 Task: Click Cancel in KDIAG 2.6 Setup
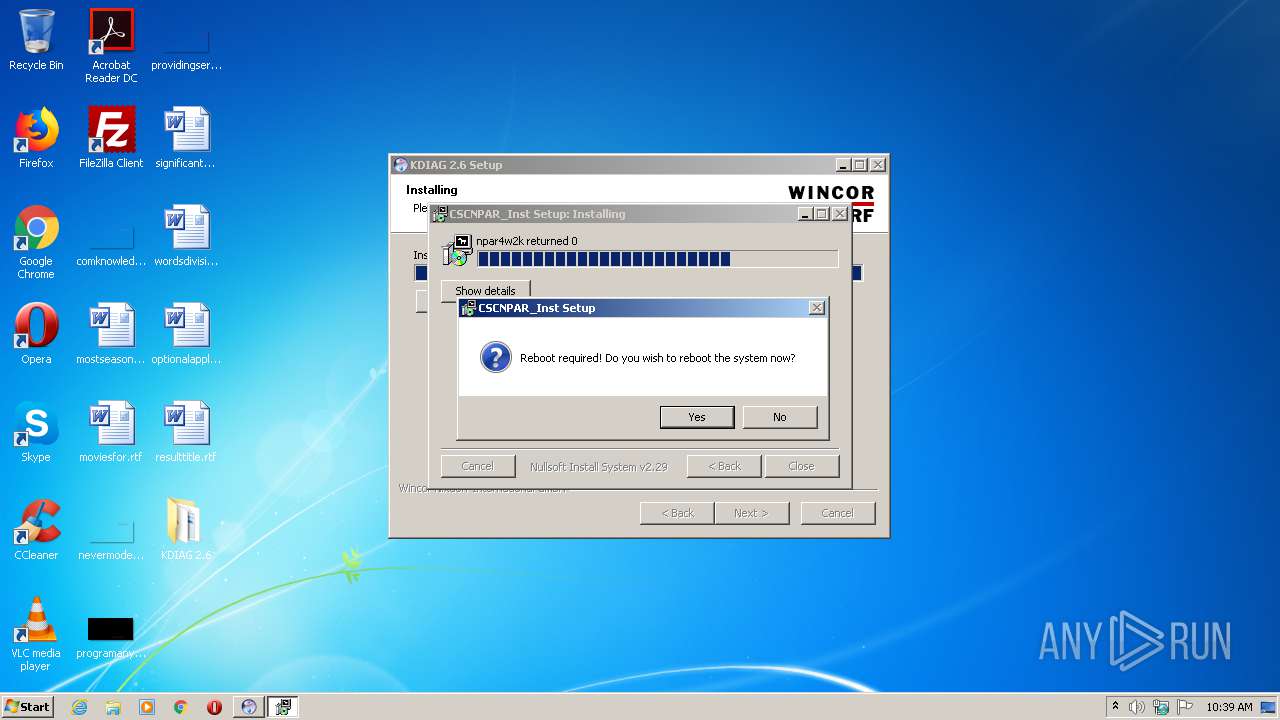[x=837, y=513]
